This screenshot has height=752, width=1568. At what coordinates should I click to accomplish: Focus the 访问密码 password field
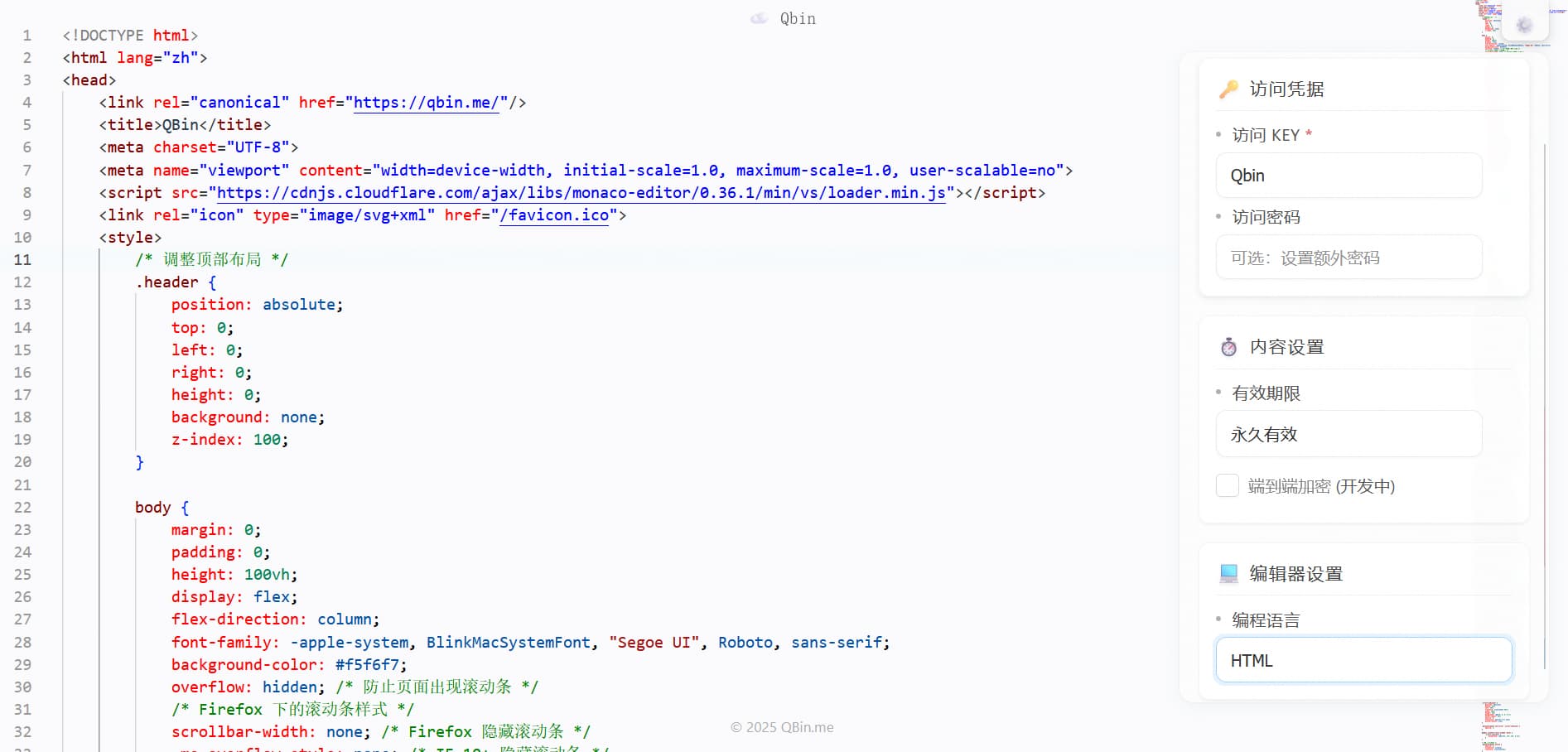(x=1348, y=258)
